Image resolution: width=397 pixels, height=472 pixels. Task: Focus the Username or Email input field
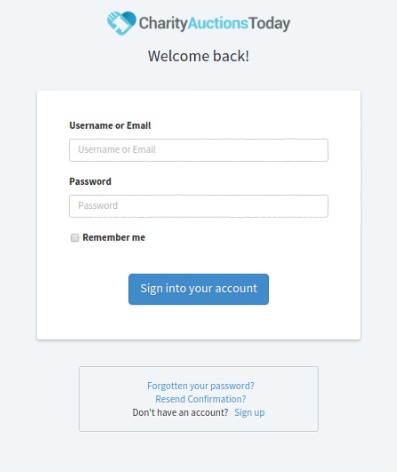pyautogui.click(x=199, y=150)
